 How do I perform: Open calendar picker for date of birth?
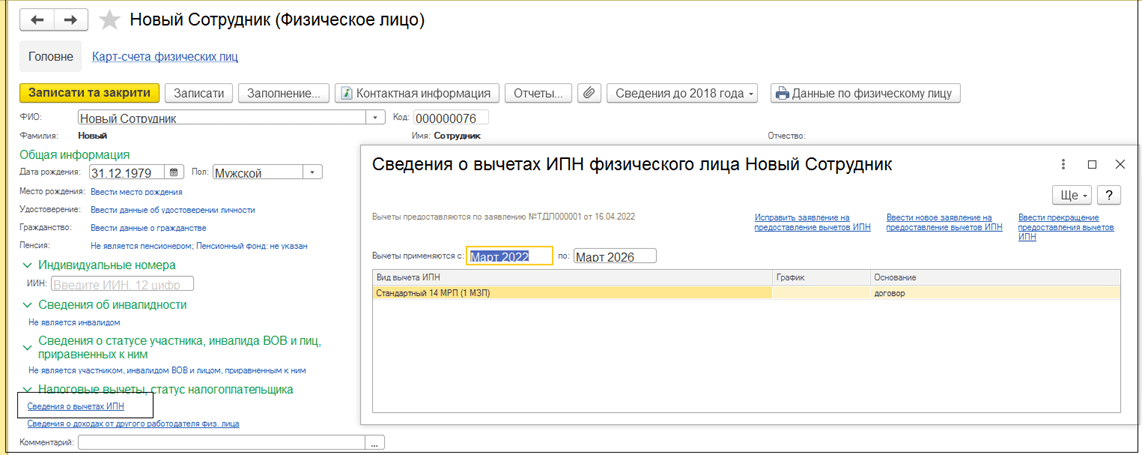175,172
